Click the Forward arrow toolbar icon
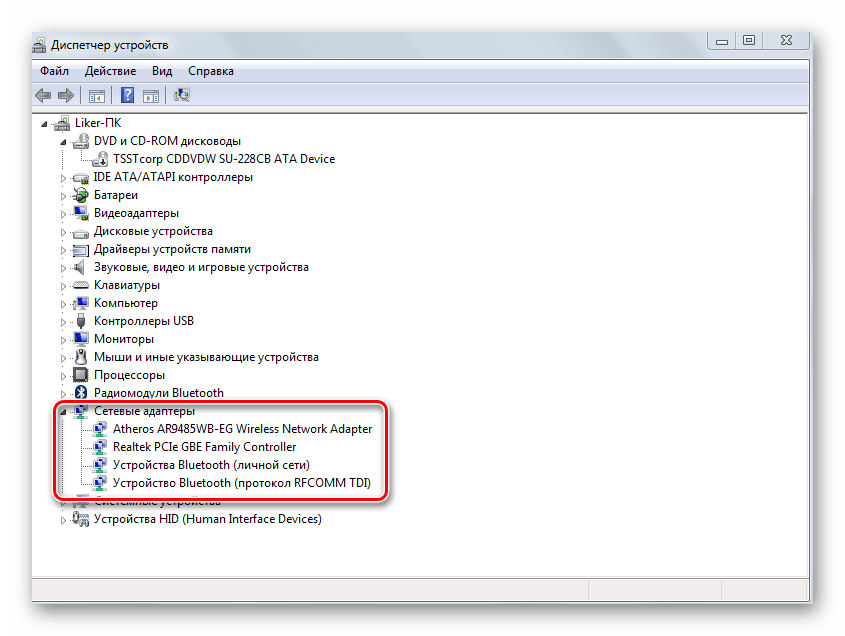This screenshot has height=636, width=845. point(66,96)
